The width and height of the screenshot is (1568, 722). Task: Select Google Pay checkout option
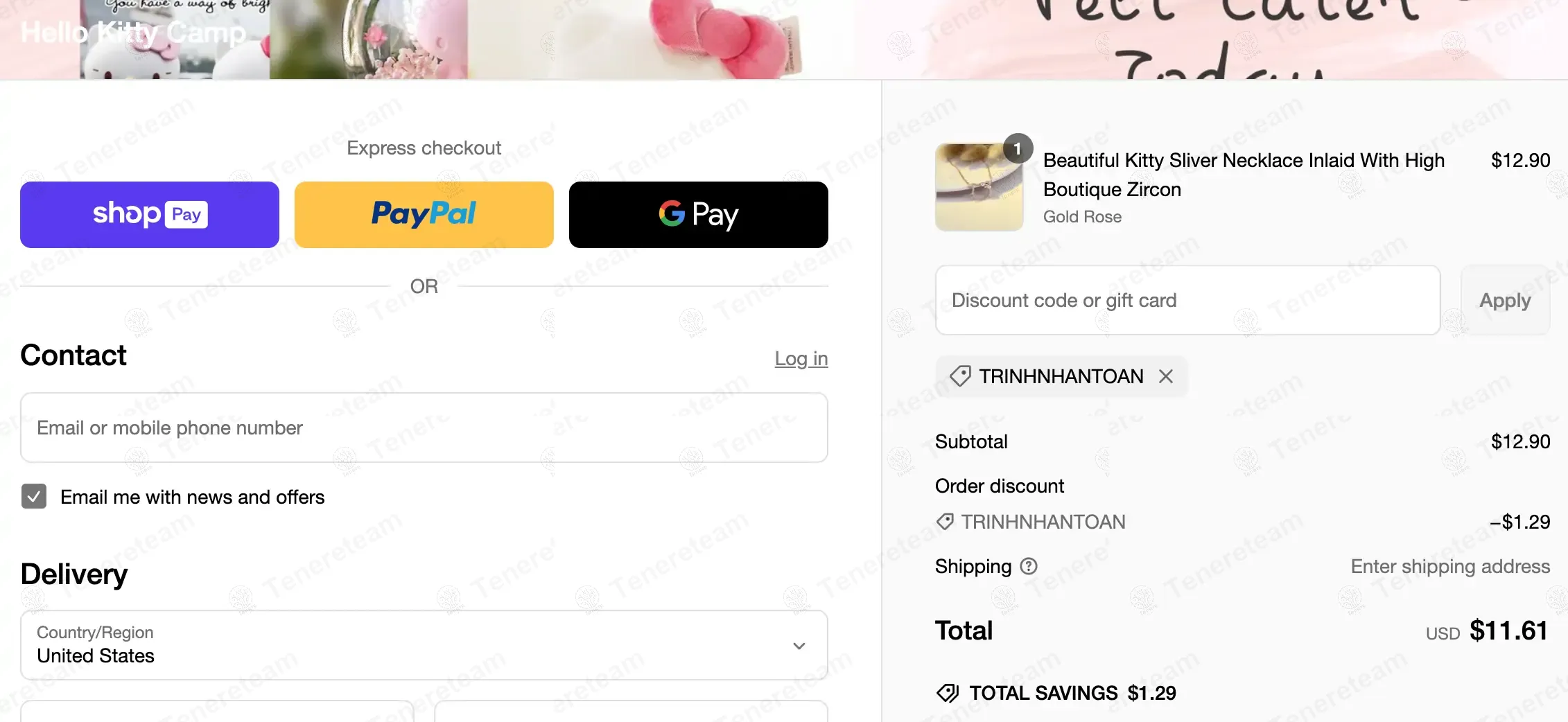tap(699, 215)
